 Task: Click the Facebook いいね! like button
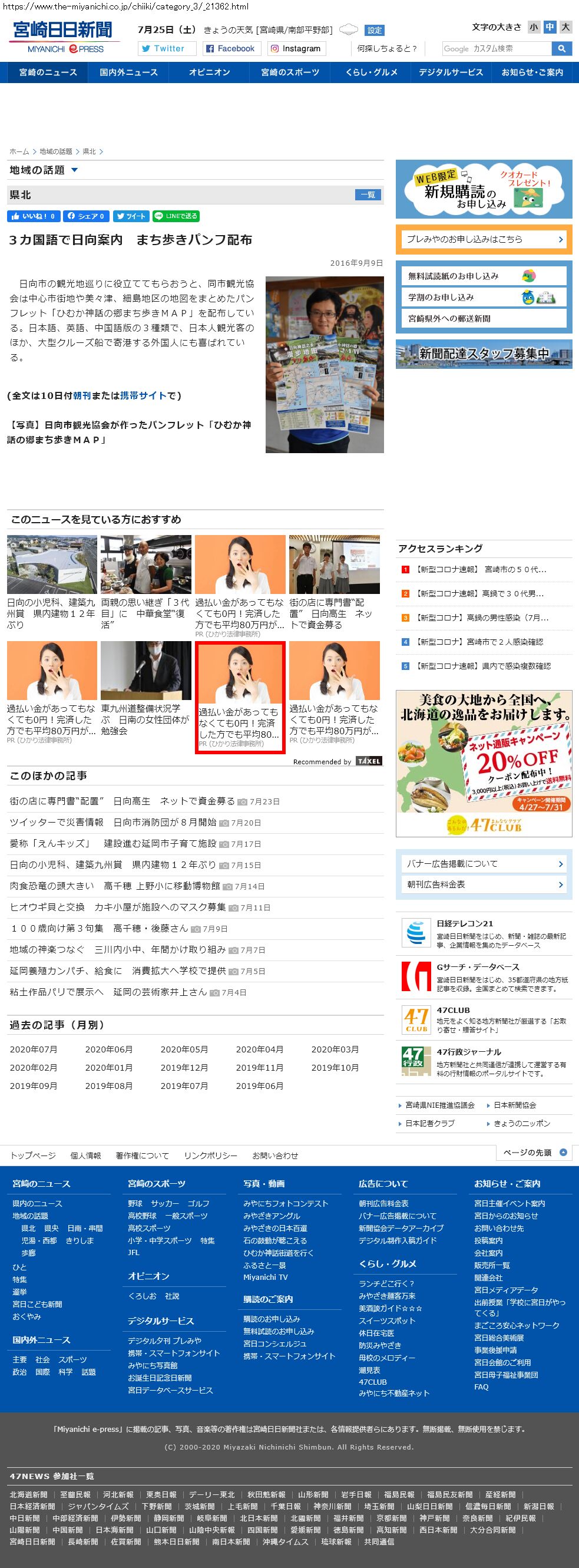coord(34,216)
